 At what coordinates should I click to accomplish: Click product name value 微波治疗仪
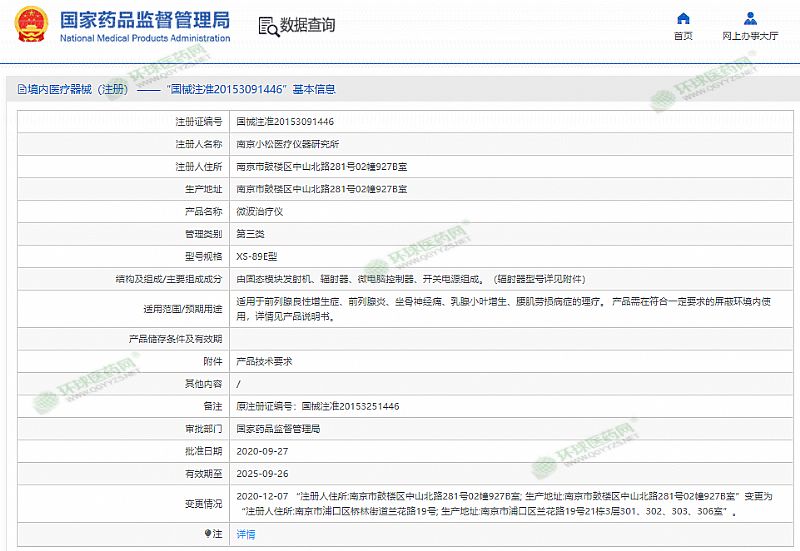260,212
